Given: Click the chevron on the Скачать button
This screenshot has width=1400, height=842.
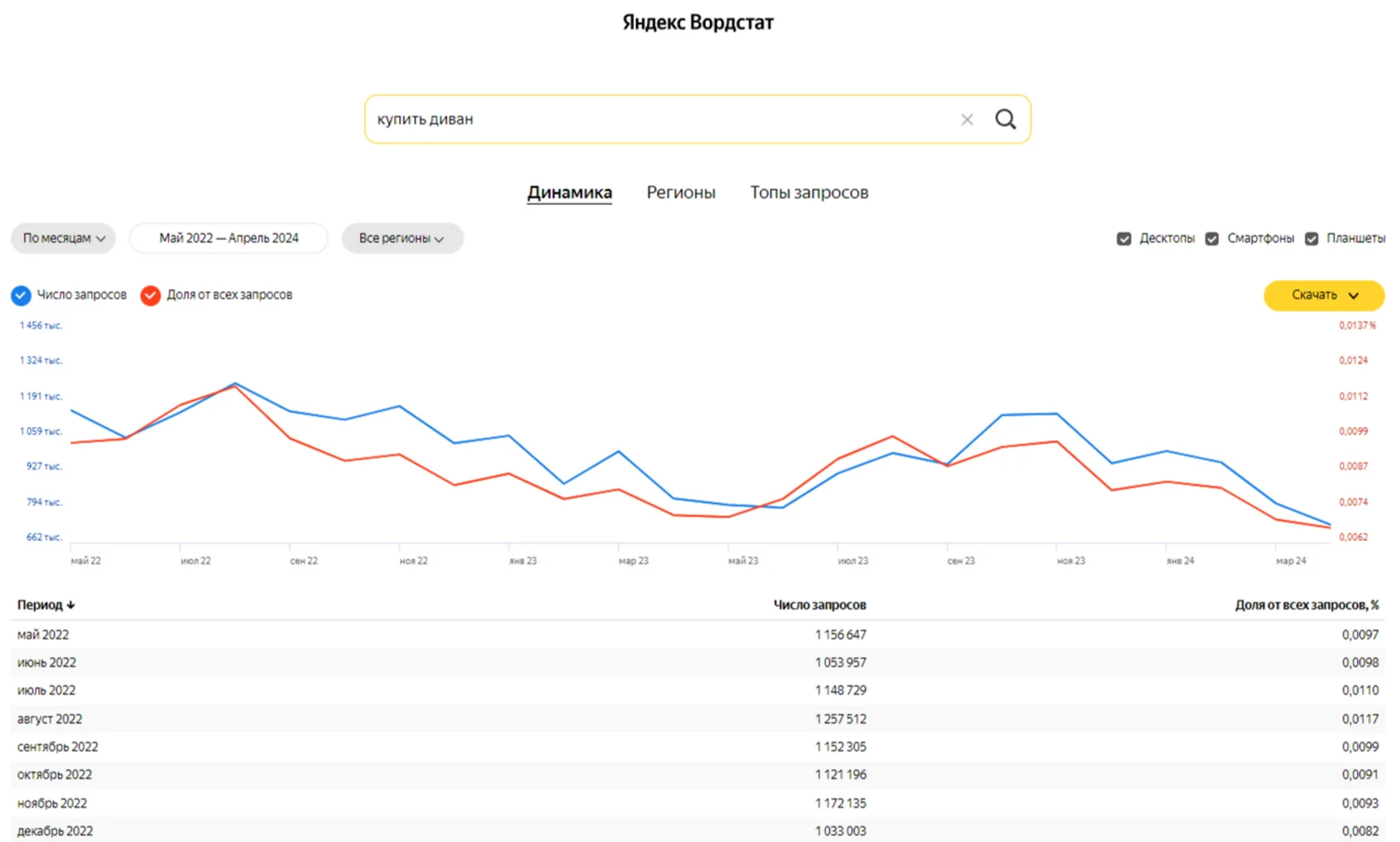Looking at the screenshot, I should coord(1353,296).
